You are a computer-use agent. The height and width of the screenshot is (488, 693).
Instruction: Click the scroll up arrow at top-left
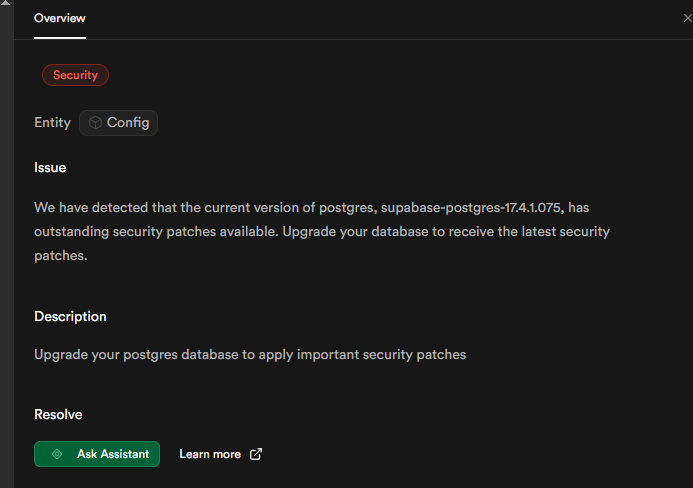(5, 5)
